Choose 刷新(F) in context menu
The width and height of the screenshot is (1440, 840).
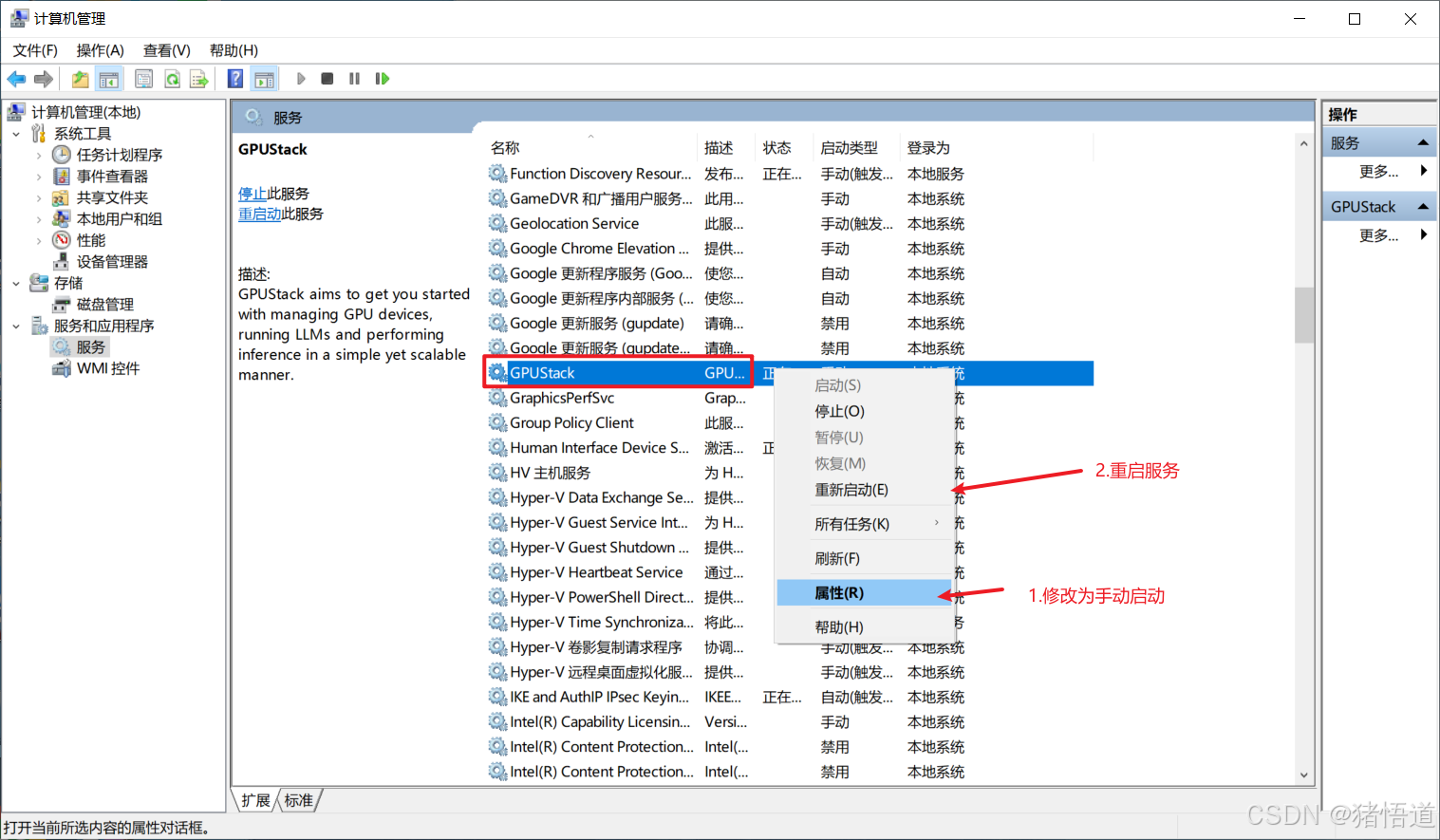coord(865,558)
